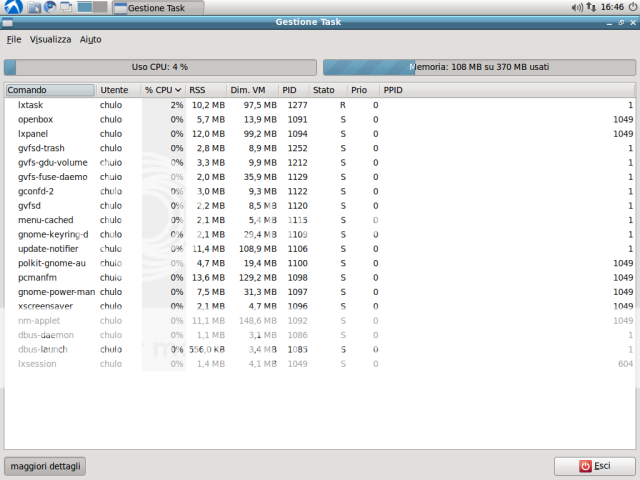
Task: Open the Visualizza menu
Action: click(50, 40)
